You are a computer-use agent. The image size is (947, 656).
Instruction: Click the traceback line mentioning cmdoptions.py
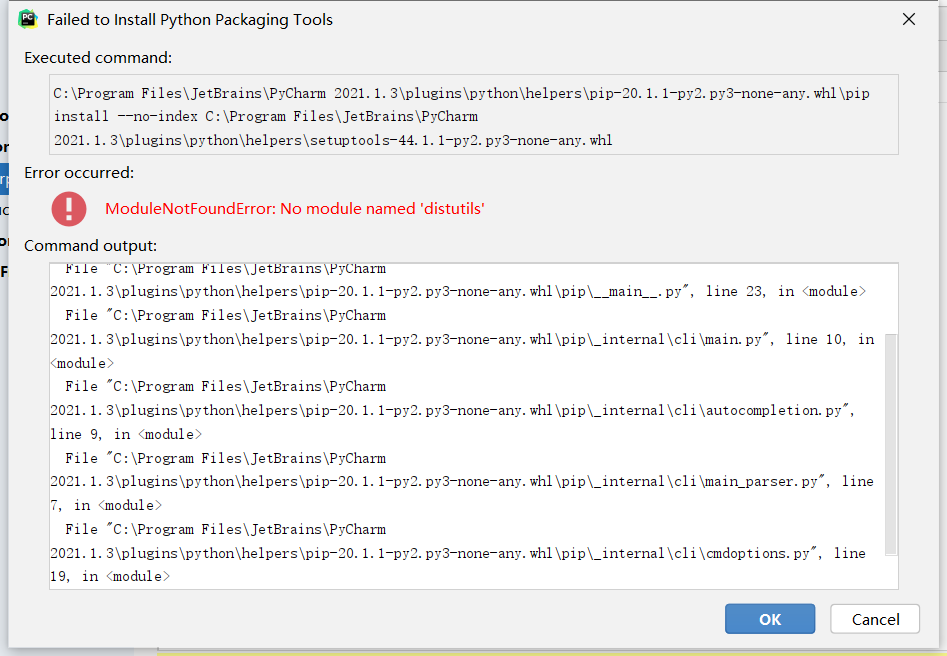click(x=457, y=553)
